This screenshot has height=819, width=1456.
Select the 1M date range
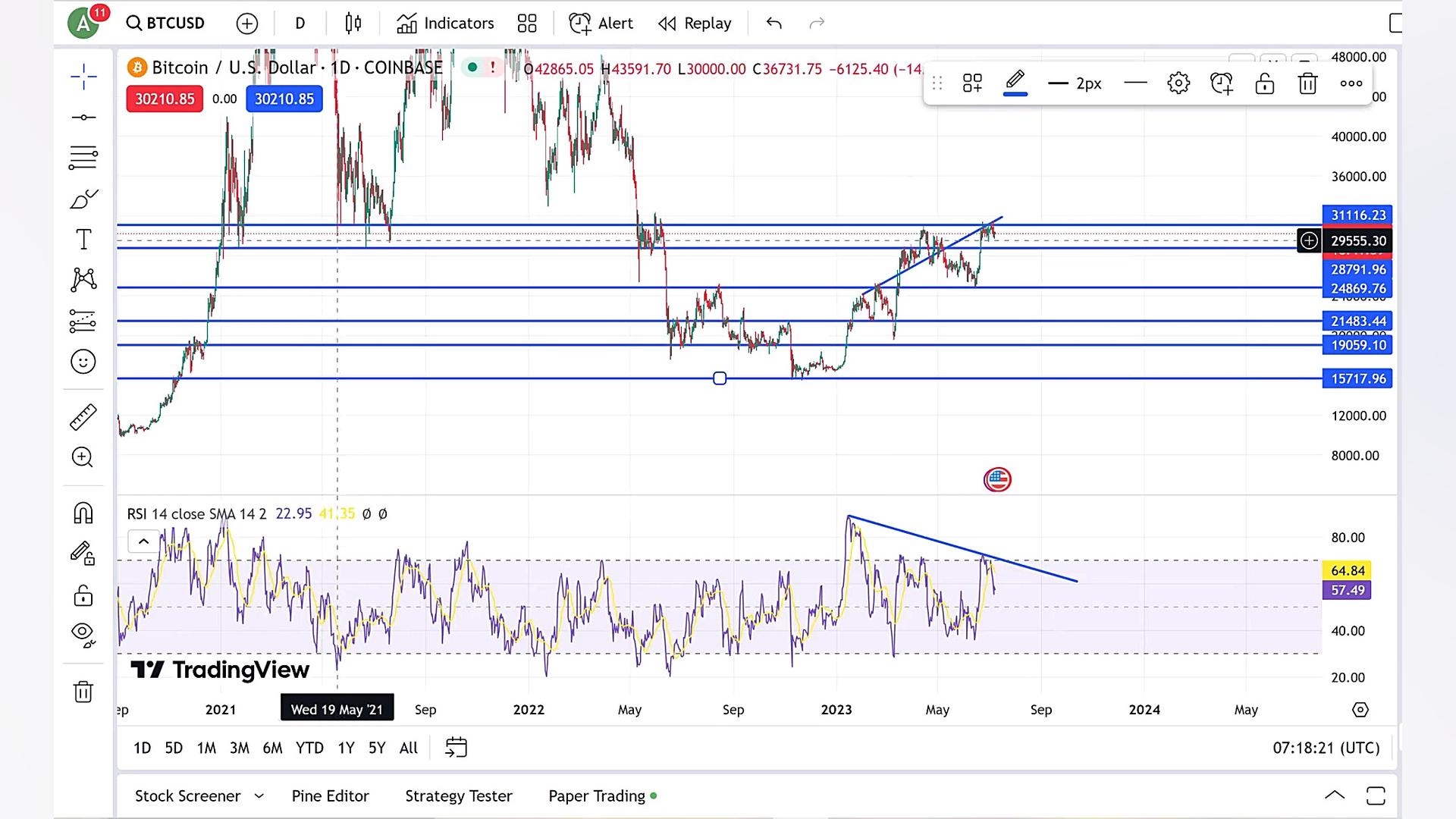206,748
